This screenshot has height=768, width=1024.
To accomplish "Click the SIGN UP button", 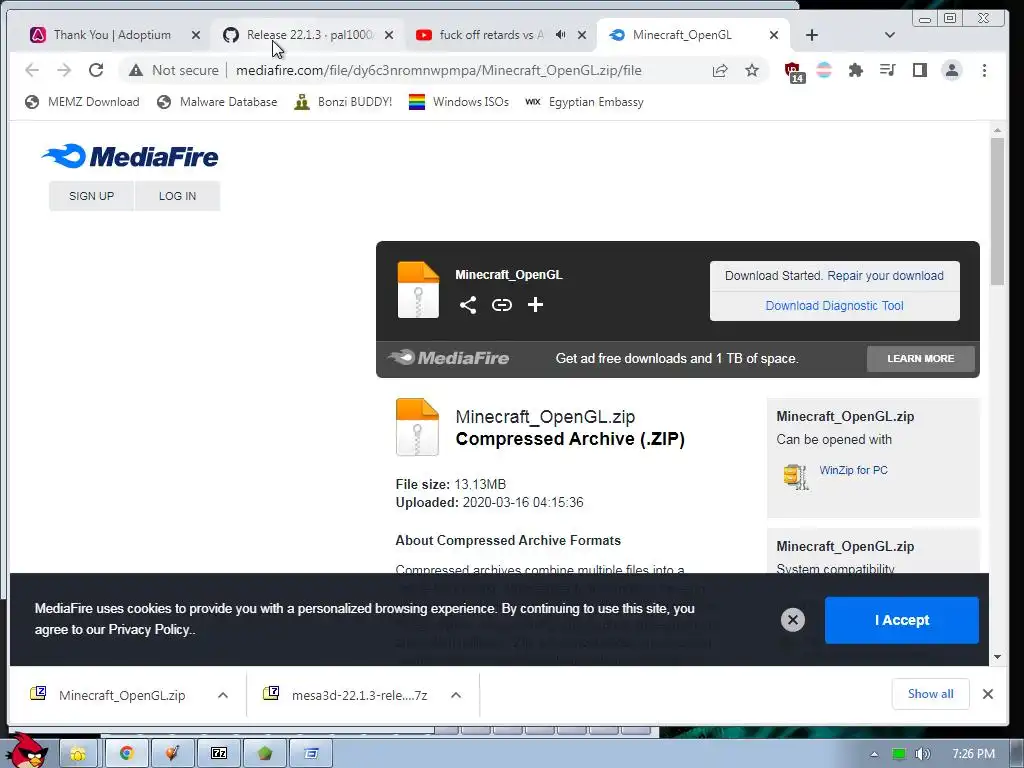I will click(x=91, y=196).
